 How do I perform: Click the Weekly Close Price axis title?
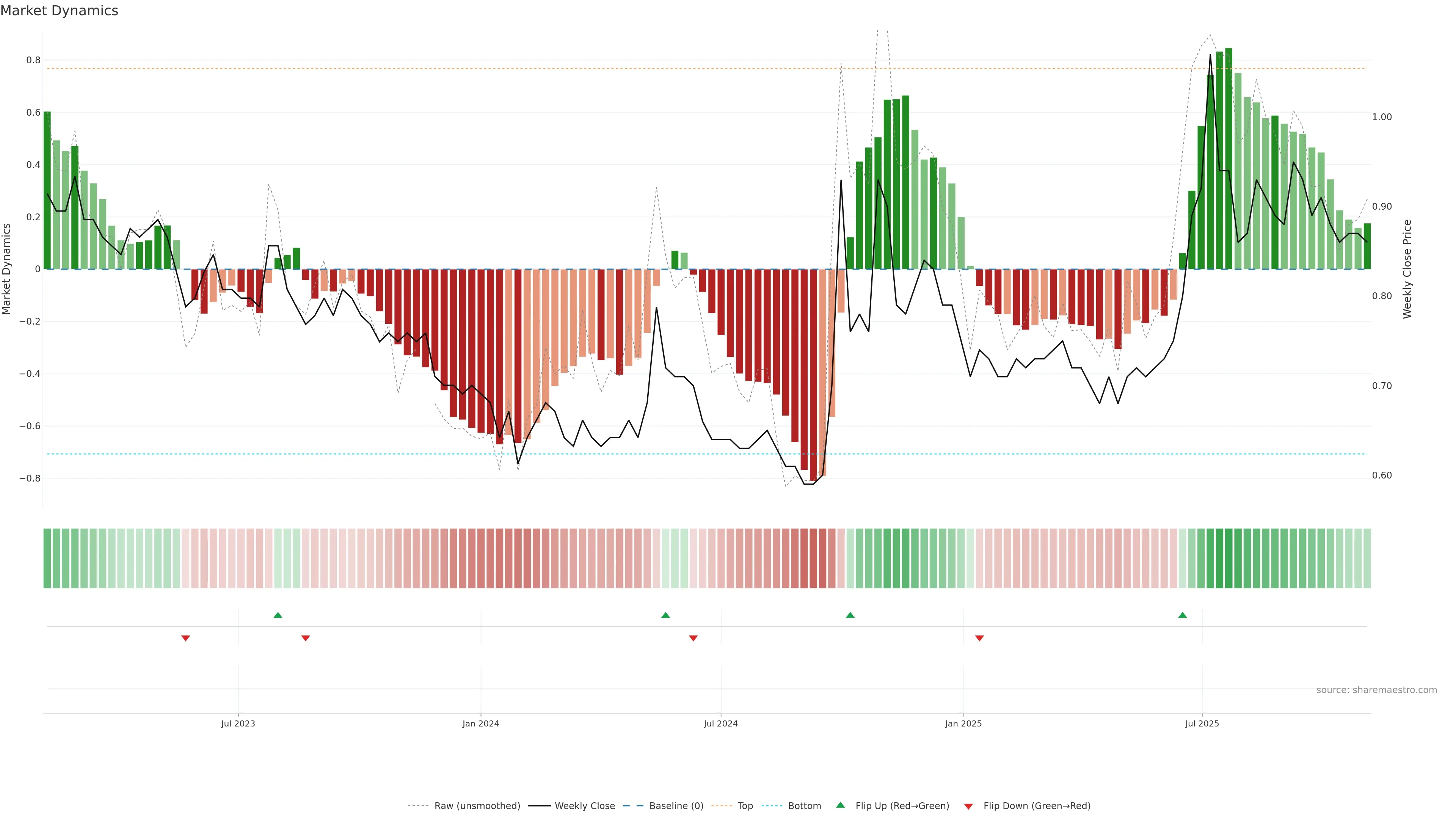1407,269
